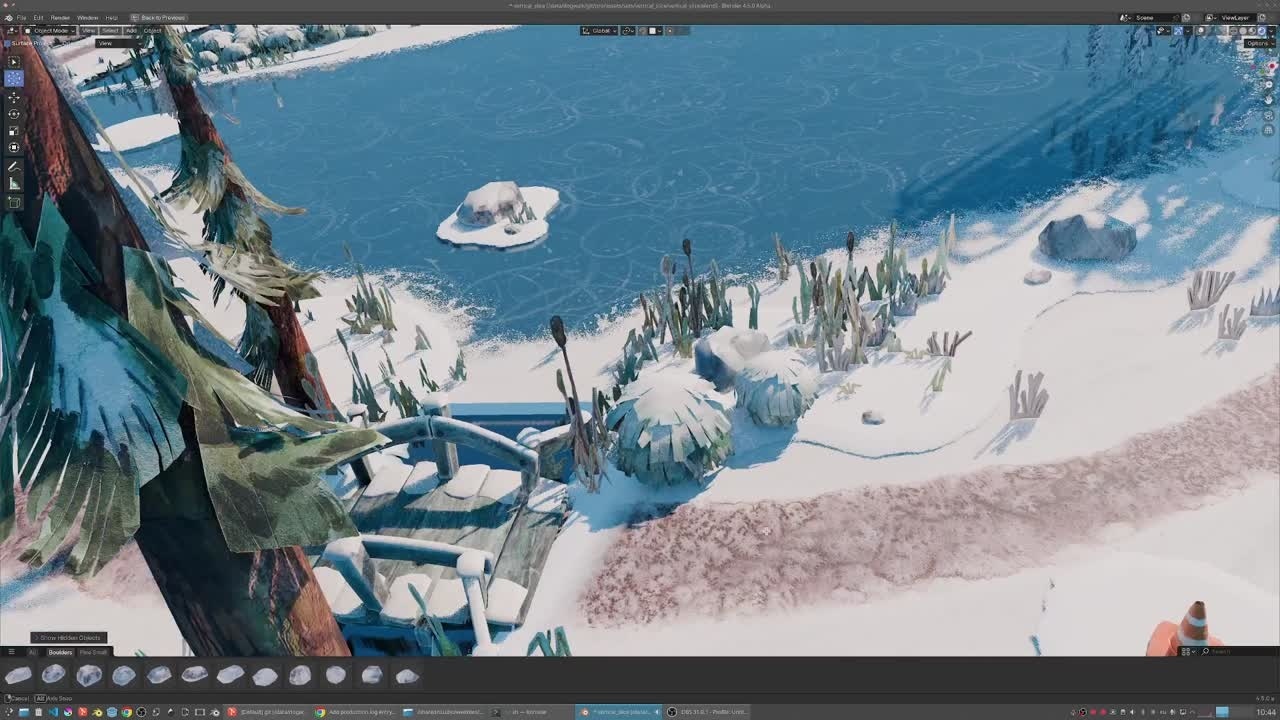The width and height of the screenshot is (1280, 720).
Task: Select the Move tool in the toolbar
Action: tap(14, 97)
